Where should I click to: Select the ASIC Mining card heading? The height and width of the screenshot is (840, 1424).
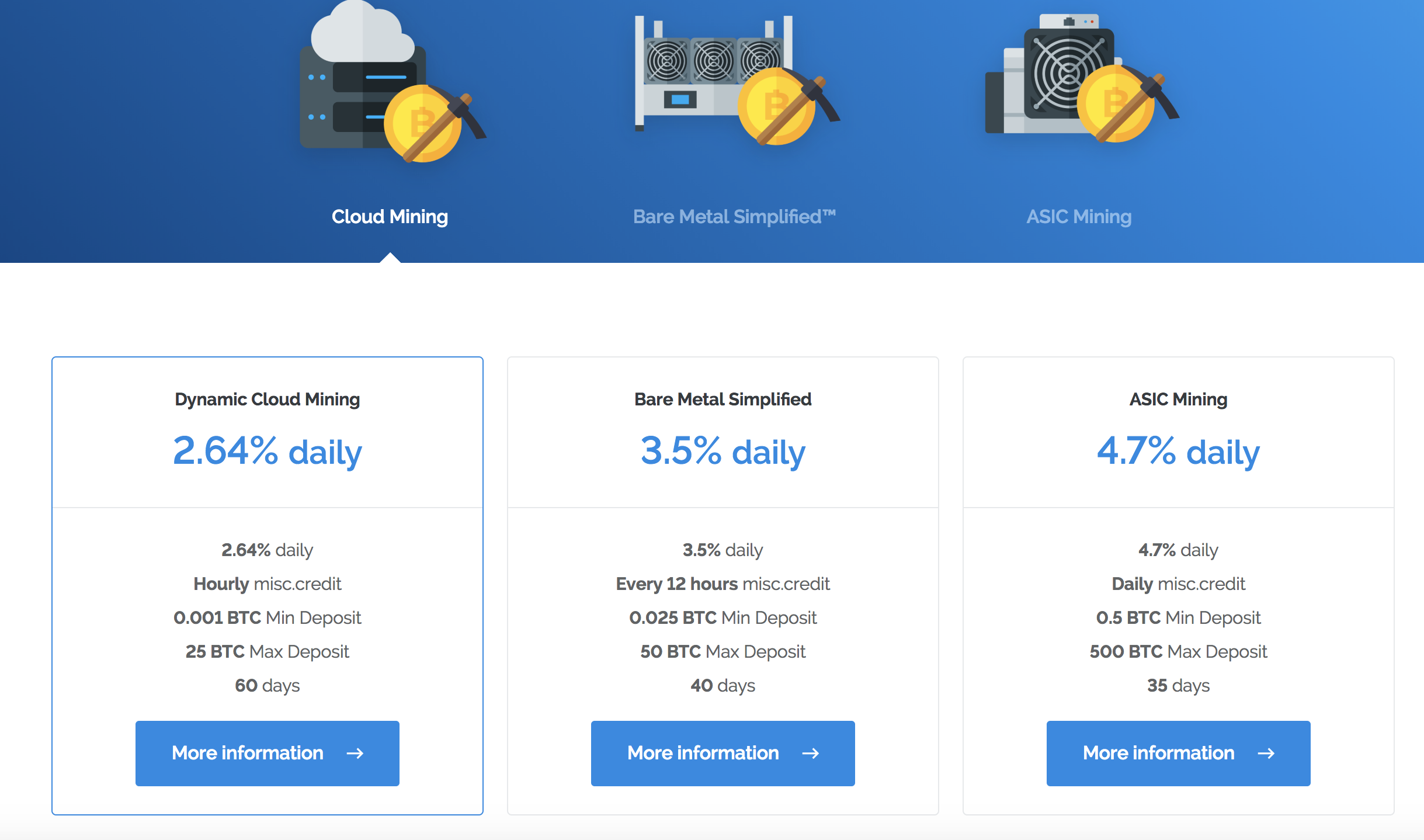tap(1178, 399)
